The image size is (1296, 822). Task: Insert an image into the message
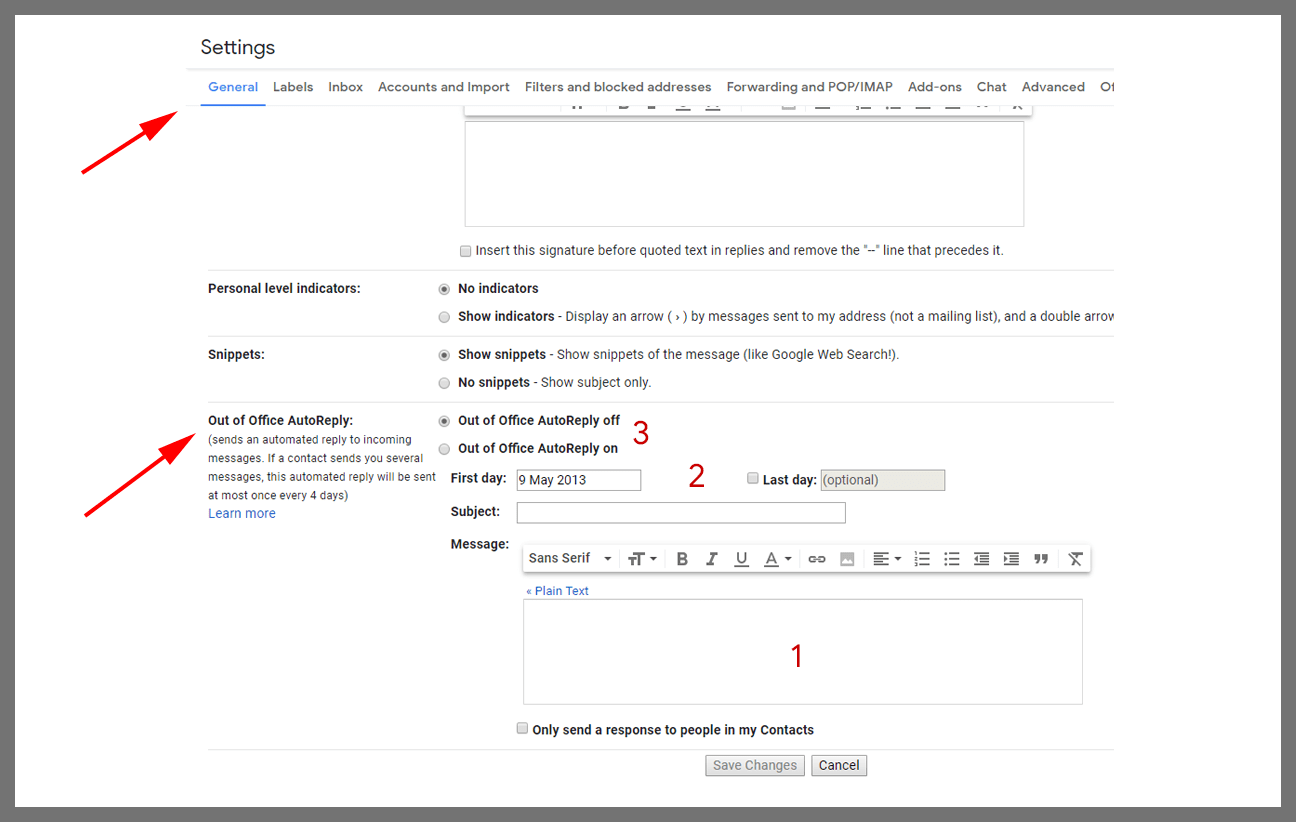click(847, 559)
